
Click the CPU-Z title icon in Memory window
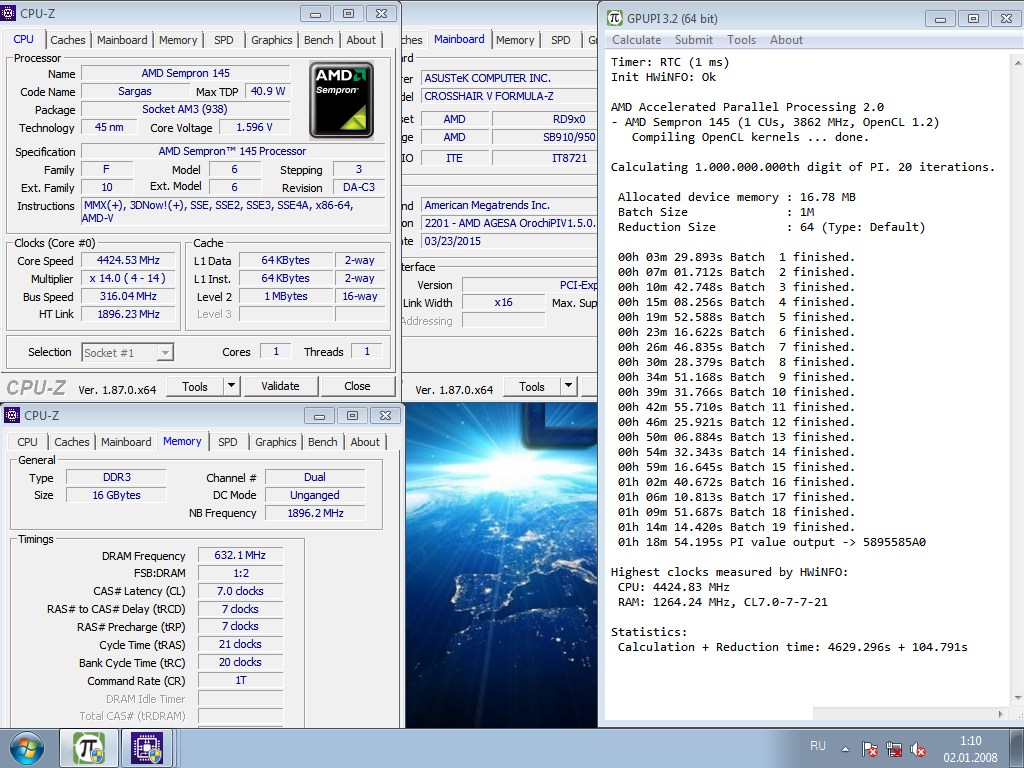tap(12, 415)
